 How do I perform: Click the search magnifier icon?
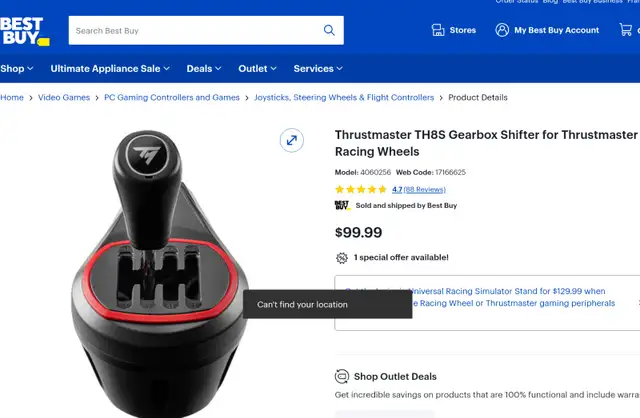tap(329, 30)
